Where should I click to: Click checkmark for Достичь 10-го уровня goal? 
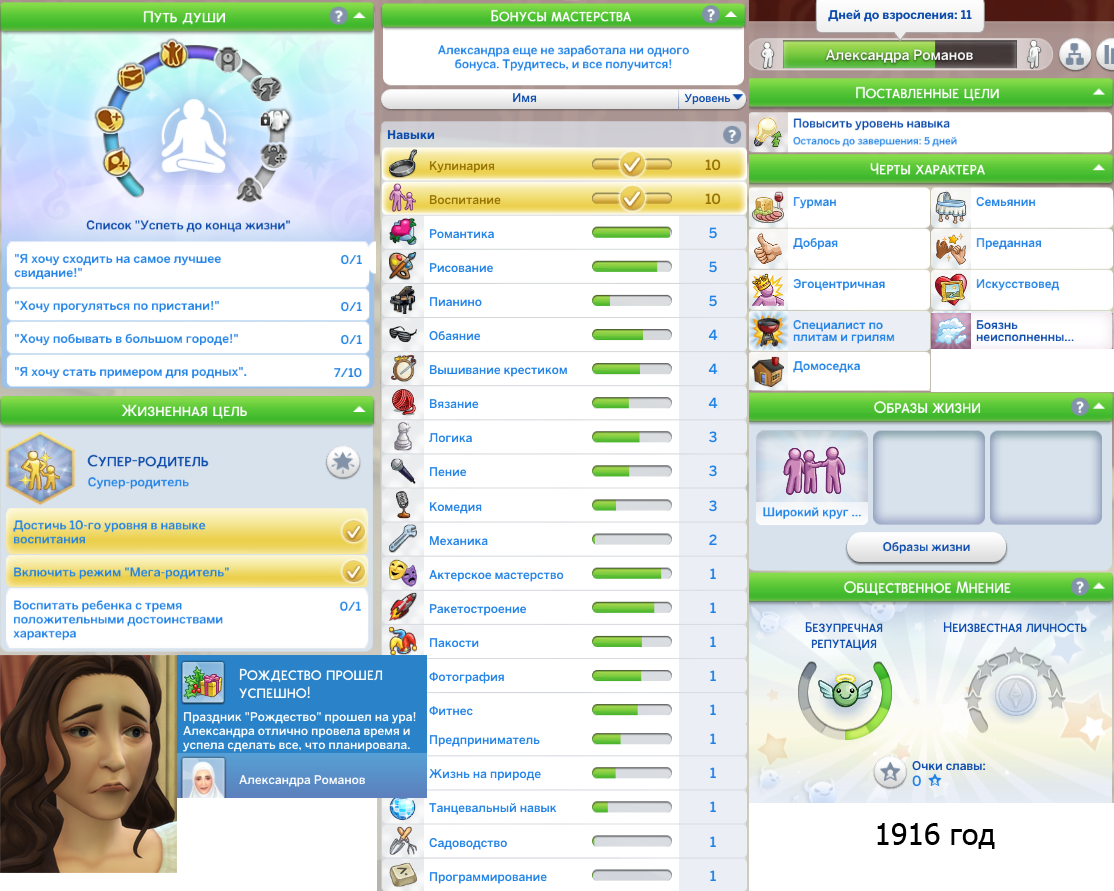353,532
